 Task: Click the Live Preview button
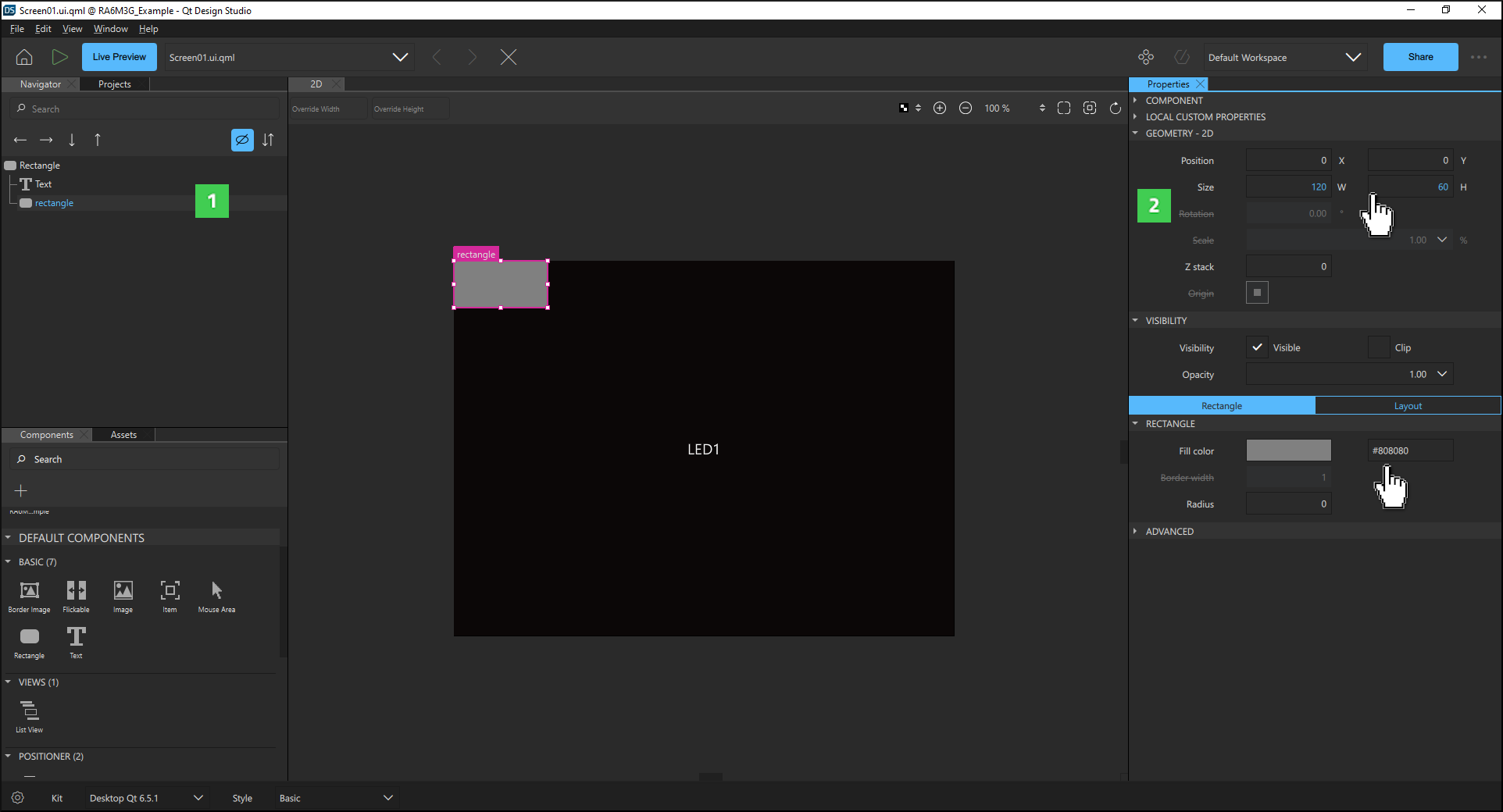coord(119,57)
